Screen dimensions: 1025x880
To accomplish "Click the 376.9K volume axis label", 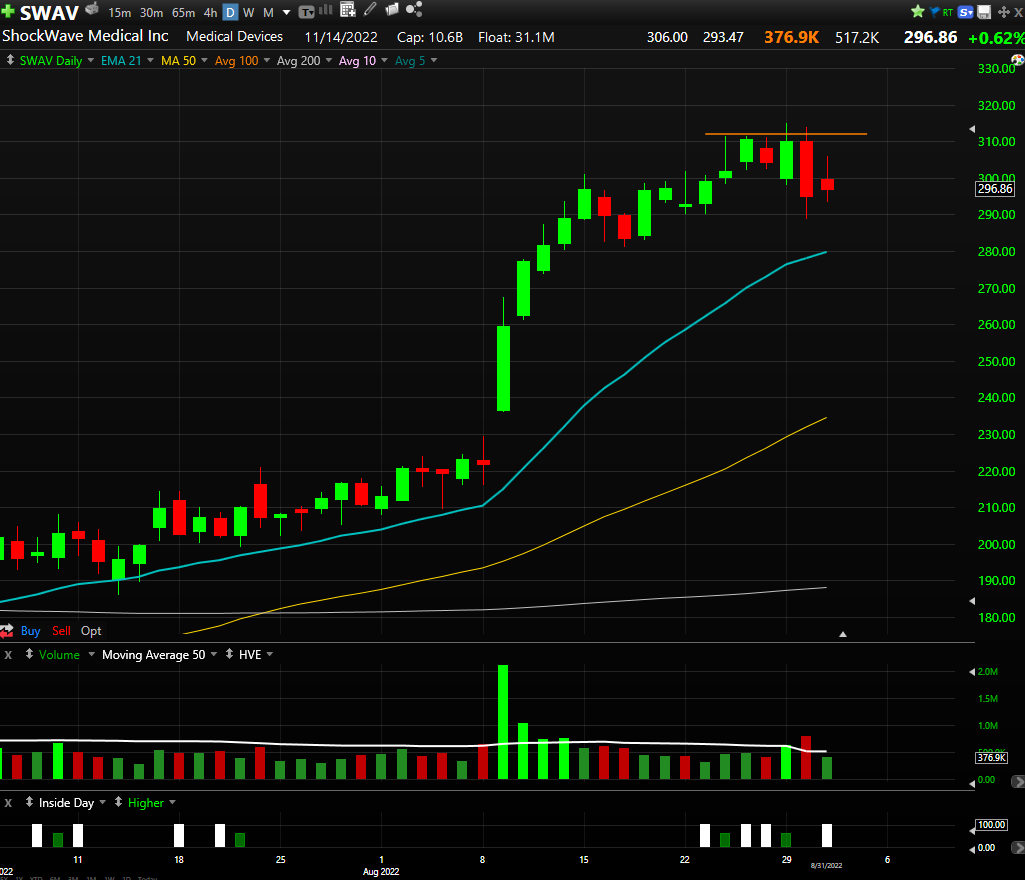I will [992, 758].
